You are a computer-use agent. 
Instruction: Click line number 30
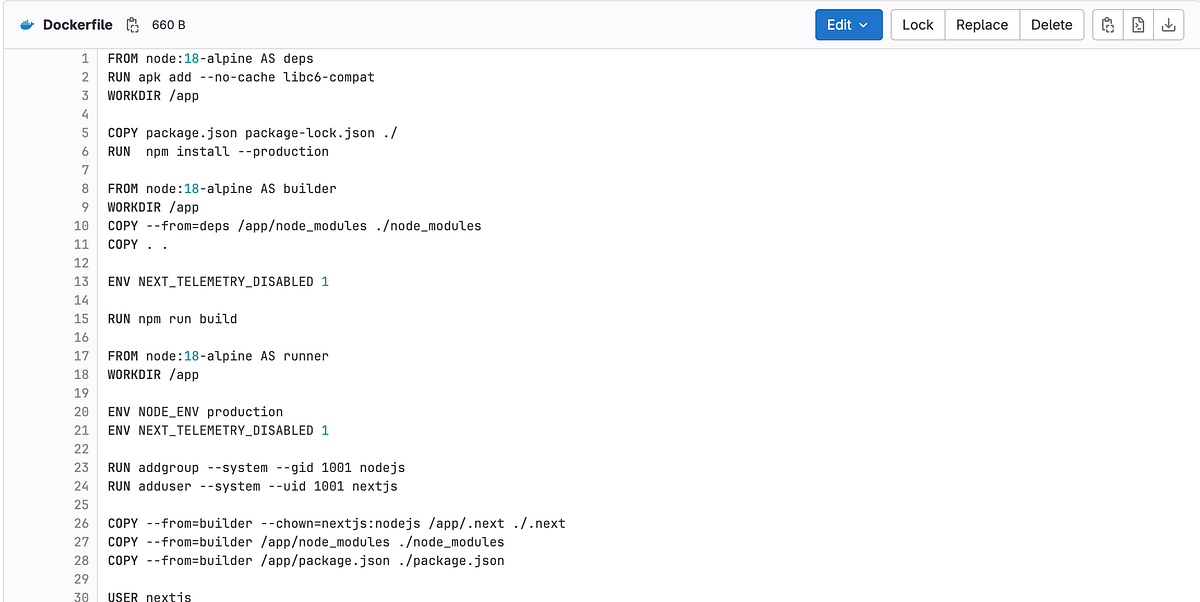click(81, 597)
